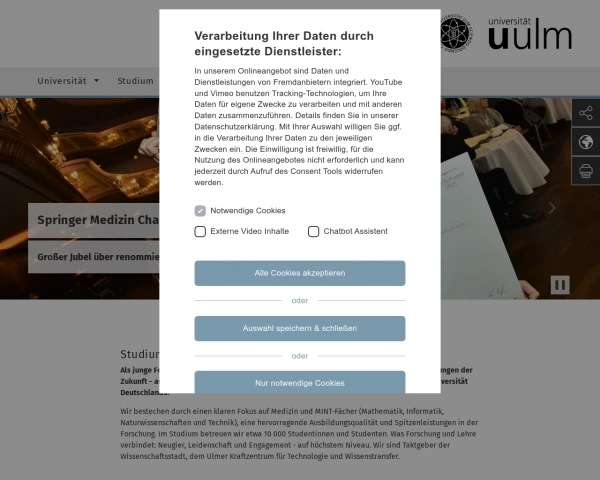Click the printer icon
600x480 pixels.
tap(586, 171)
